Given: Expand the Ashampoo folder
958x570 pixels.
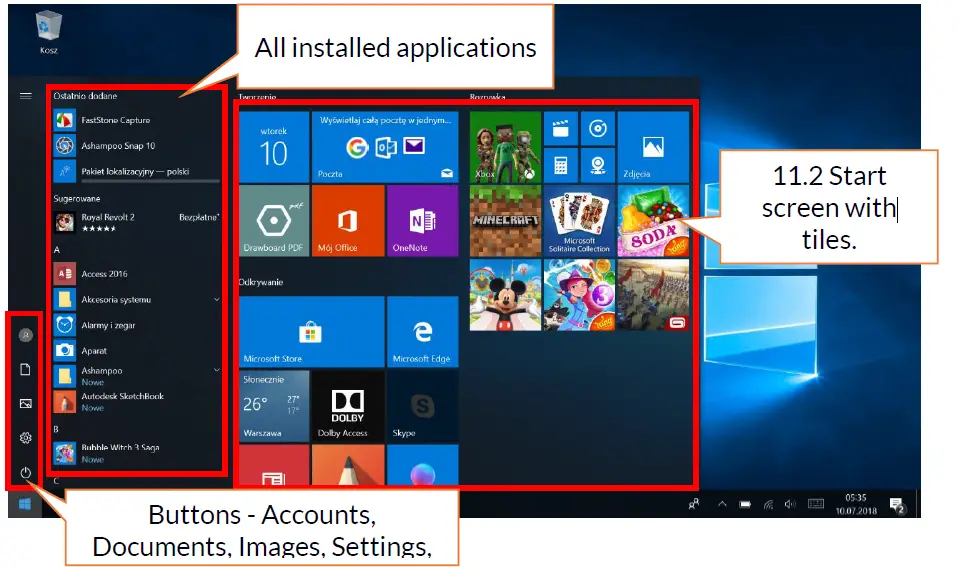Looking at the screenshot, I should point(136,376).
